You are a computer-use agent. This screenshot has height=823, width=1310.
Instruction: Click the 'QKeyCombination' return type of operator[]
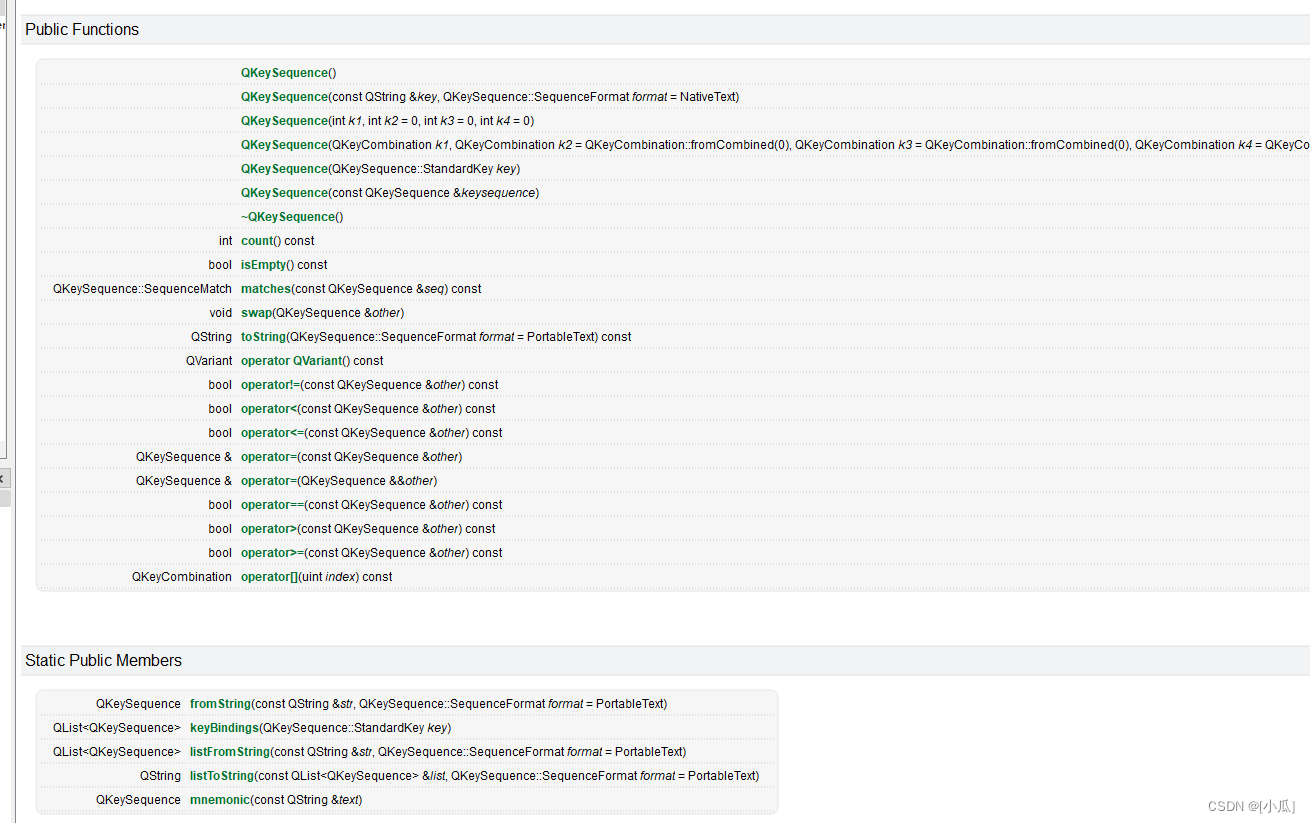pos(182,577)
